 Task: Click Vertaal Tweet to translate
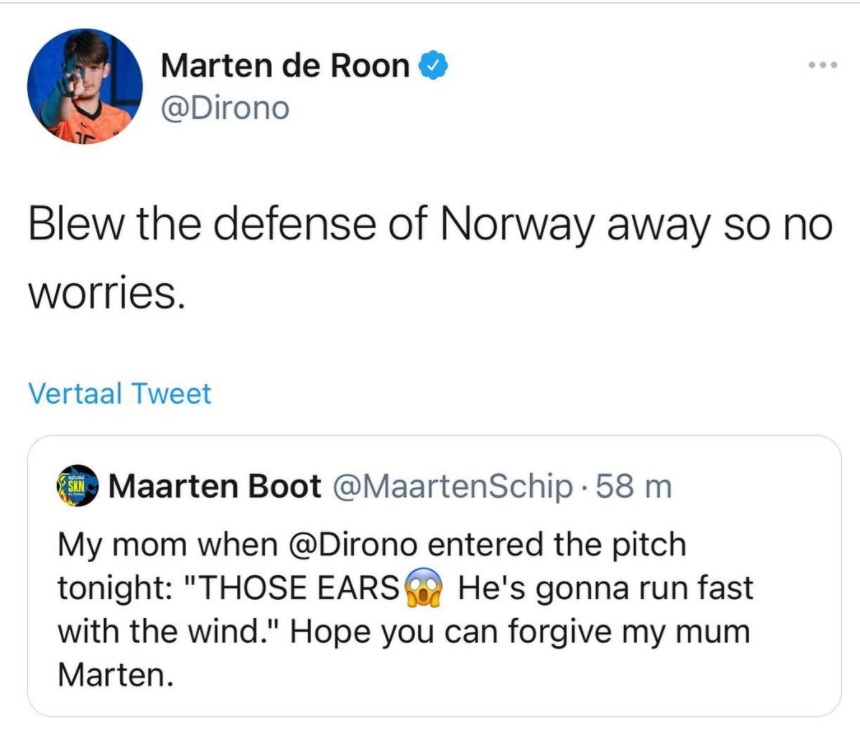[x=120, y=394]
